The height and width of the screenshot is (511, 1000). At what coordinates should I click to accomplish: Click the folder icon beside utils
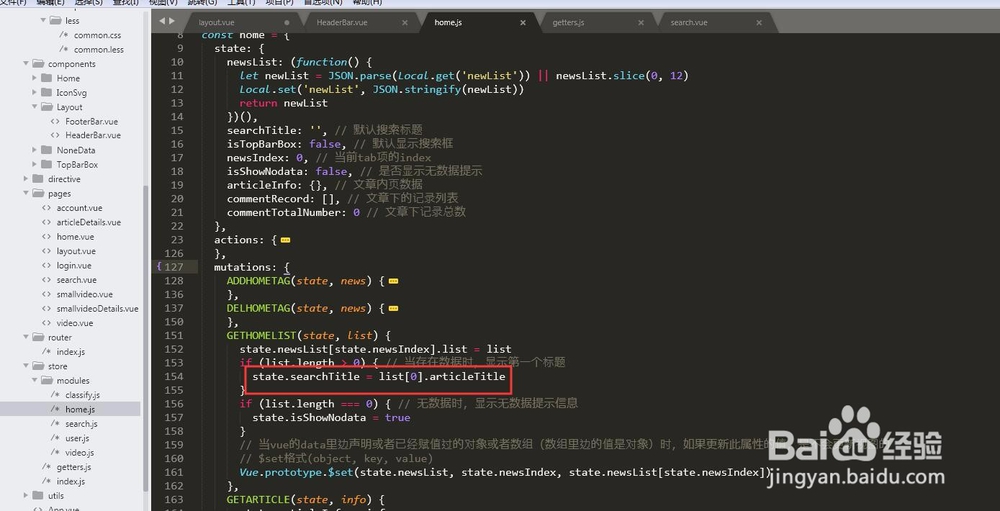pos(38,496)
